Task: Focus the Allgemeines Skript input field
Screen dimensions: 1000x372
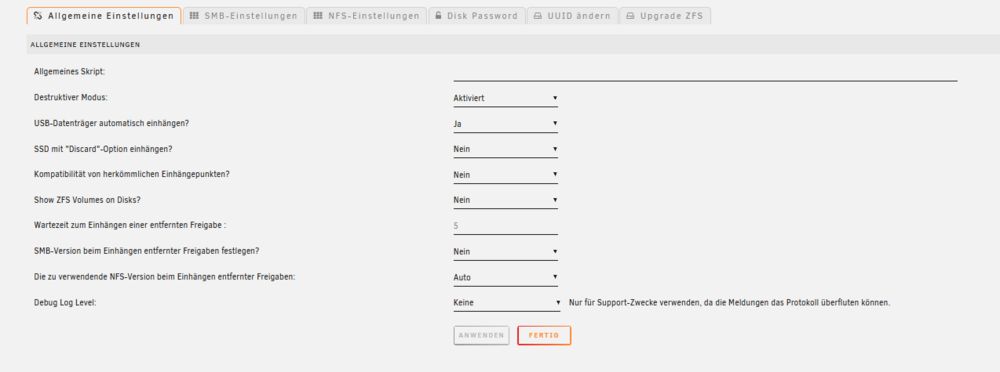Action: click(705, 73)
